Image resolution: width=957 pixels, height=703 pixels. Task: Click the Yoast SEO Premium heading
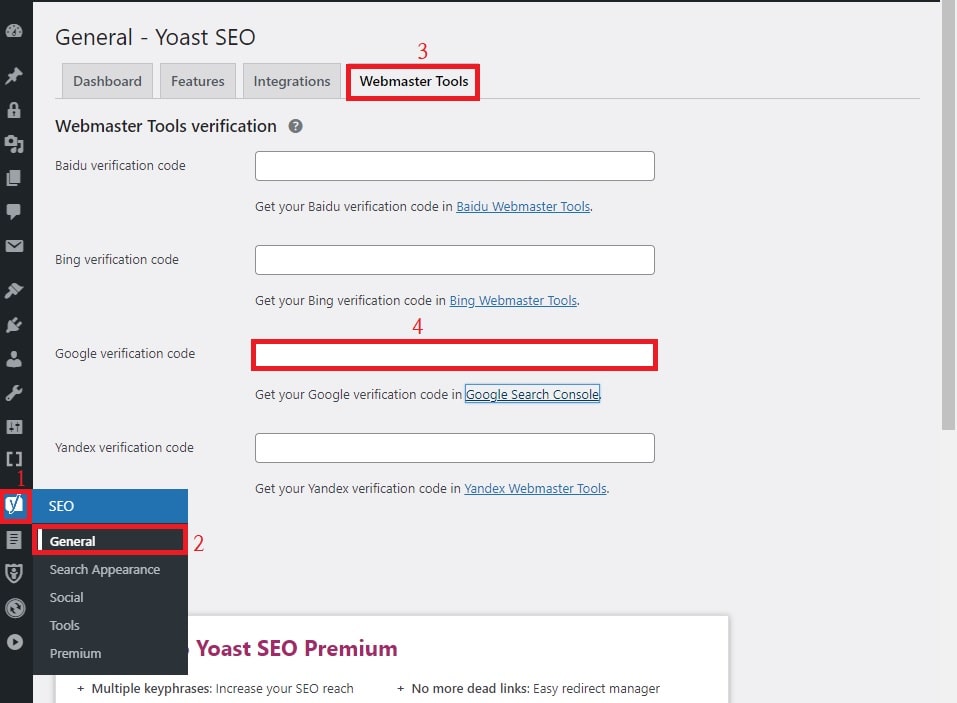297,648
